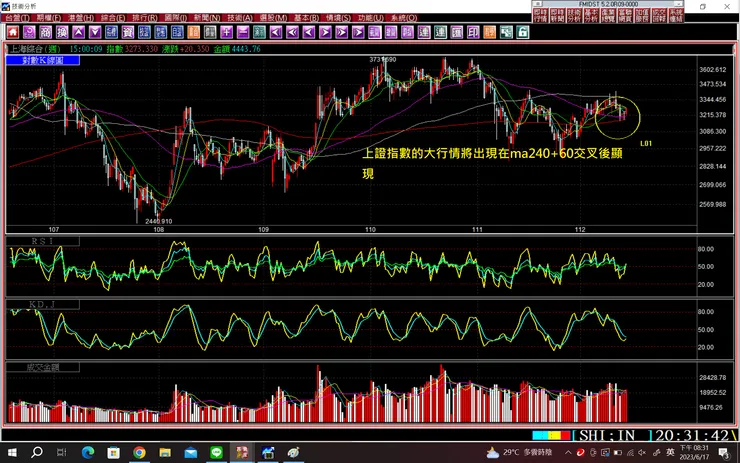740x463 pixels.
Task: Click the RSI panel label
Action: tap(43, 242)
